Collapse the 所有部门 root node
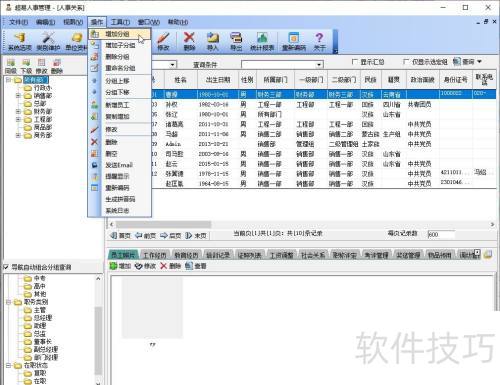This screenshot has height=385, width=500. pyautogui.click(x=9, y=80)
